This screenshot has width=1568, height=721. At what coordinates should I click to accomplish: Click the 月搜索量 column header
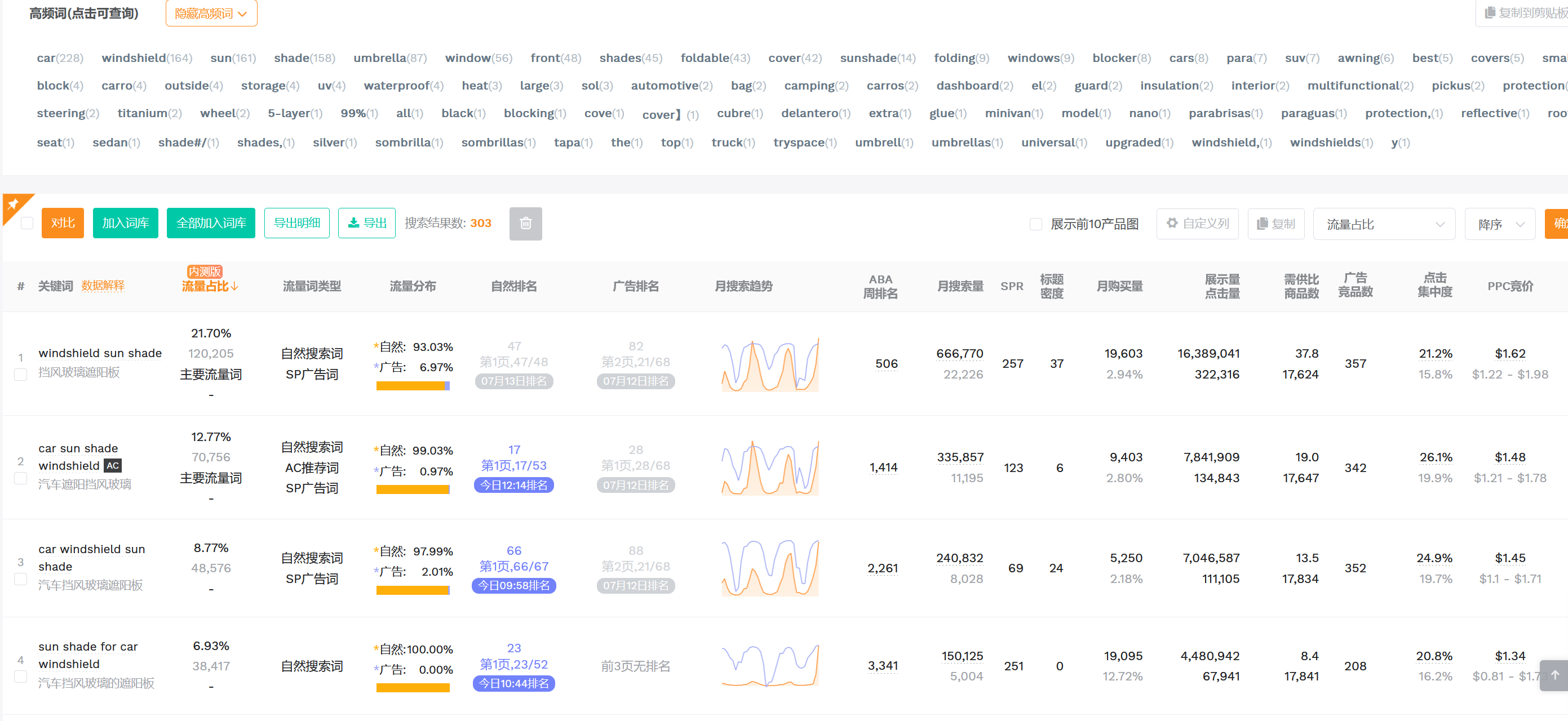point(960,286)
